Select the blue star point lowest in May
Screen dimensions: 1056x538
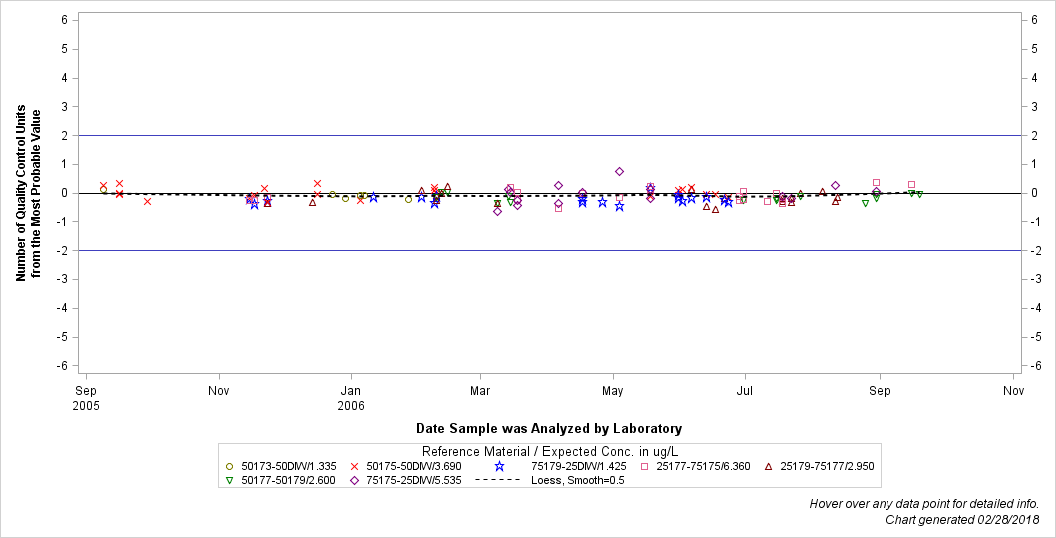click(x=620, y=207)
